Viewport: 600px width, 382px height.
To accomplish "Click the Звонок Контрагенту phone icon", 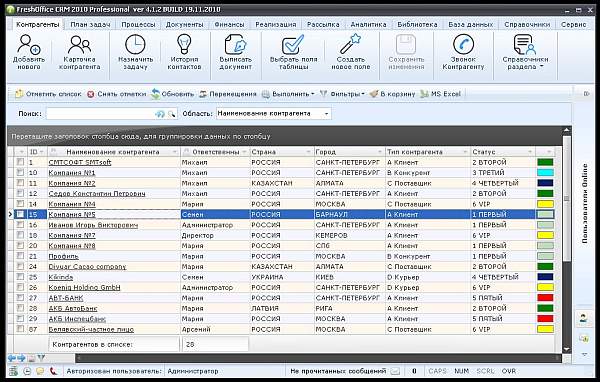I will click(463, 44).
